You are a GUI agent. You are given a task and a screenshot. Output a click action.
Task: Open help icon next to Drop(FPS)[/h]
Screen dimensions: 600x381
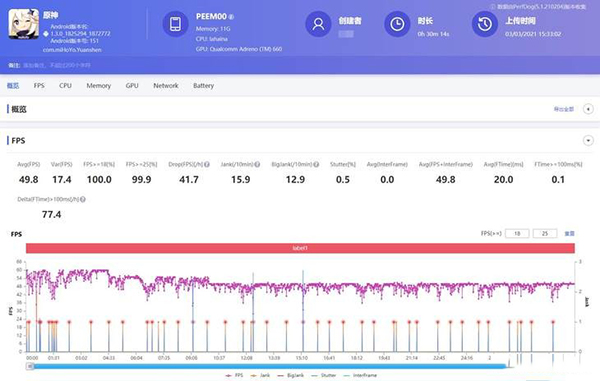(207, 164)
